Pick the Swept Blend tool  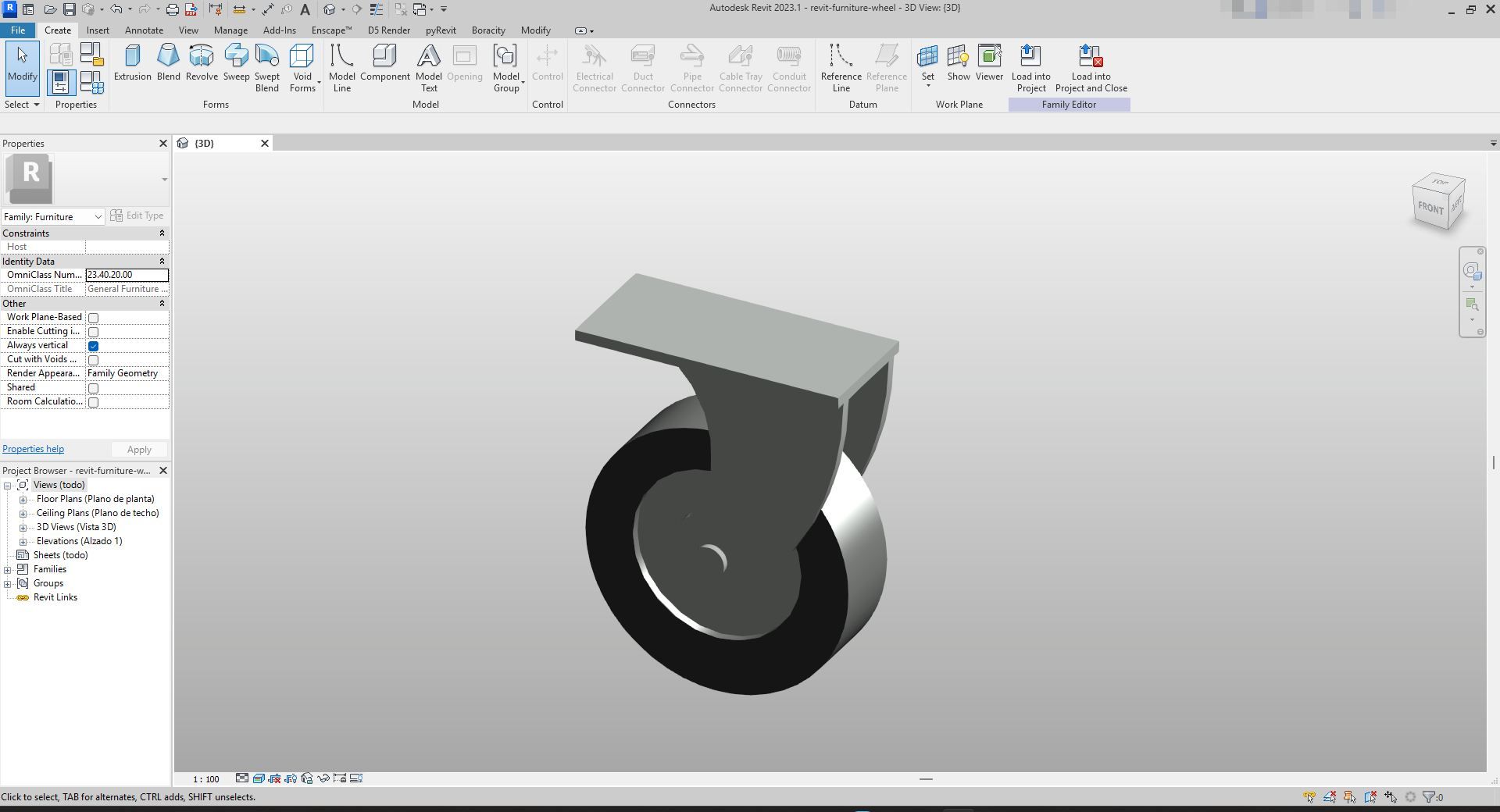click(266, 68)
